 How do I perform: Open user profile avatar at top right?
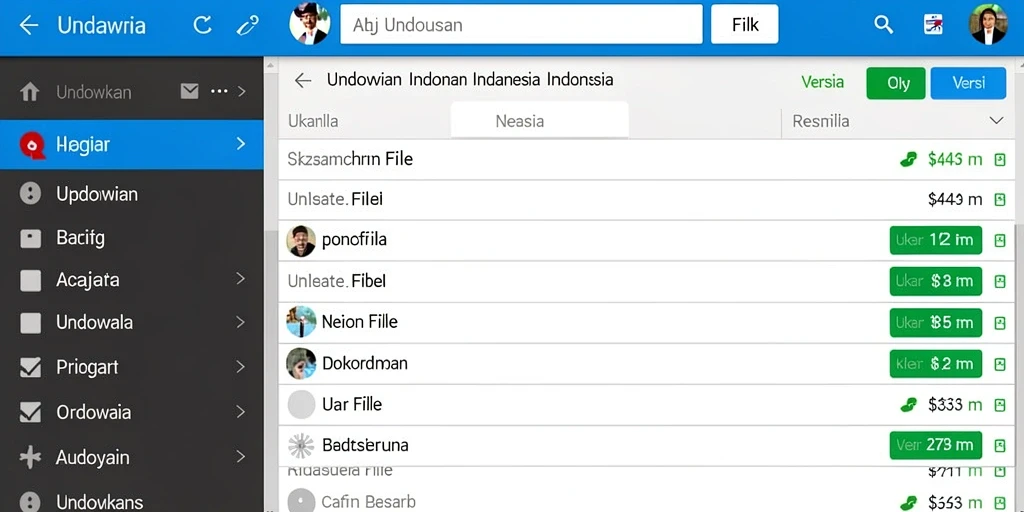[x=987, y=24]
